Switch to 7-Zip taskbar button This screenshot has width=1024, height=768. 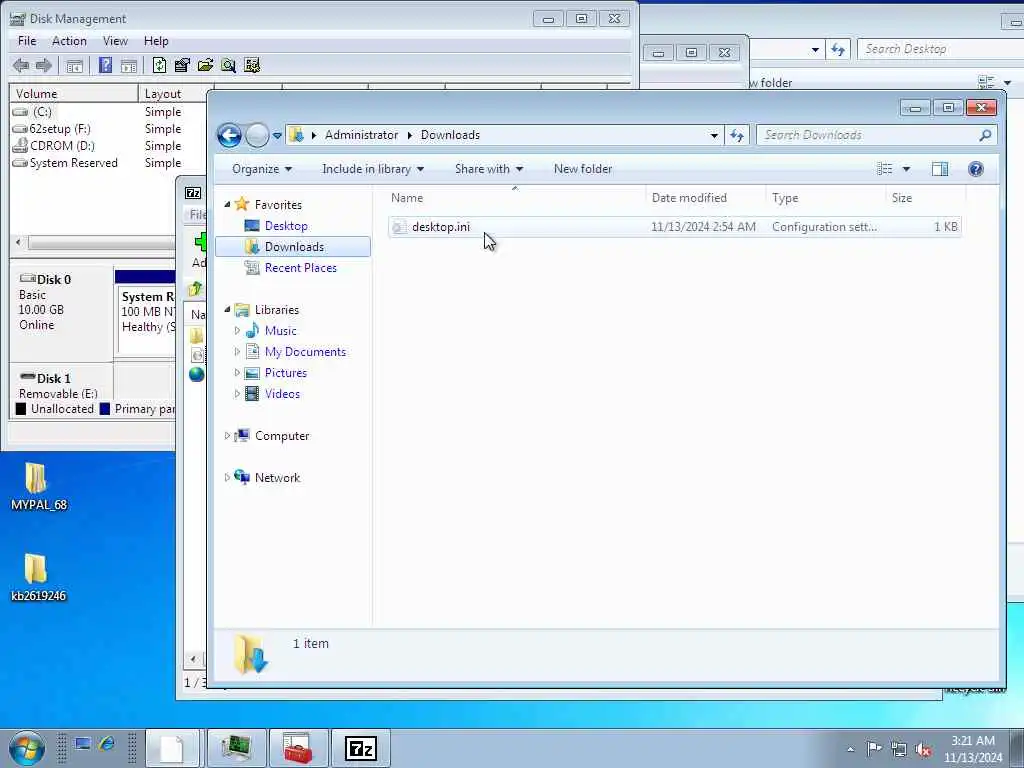tap(361, 748)
